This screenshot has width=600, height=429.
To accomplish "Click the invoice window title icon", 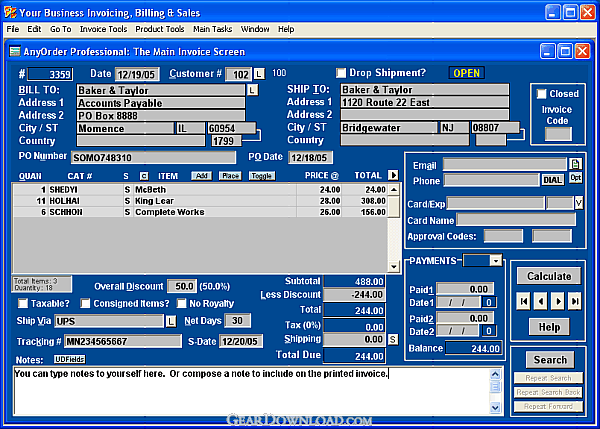I will point(15,51).
